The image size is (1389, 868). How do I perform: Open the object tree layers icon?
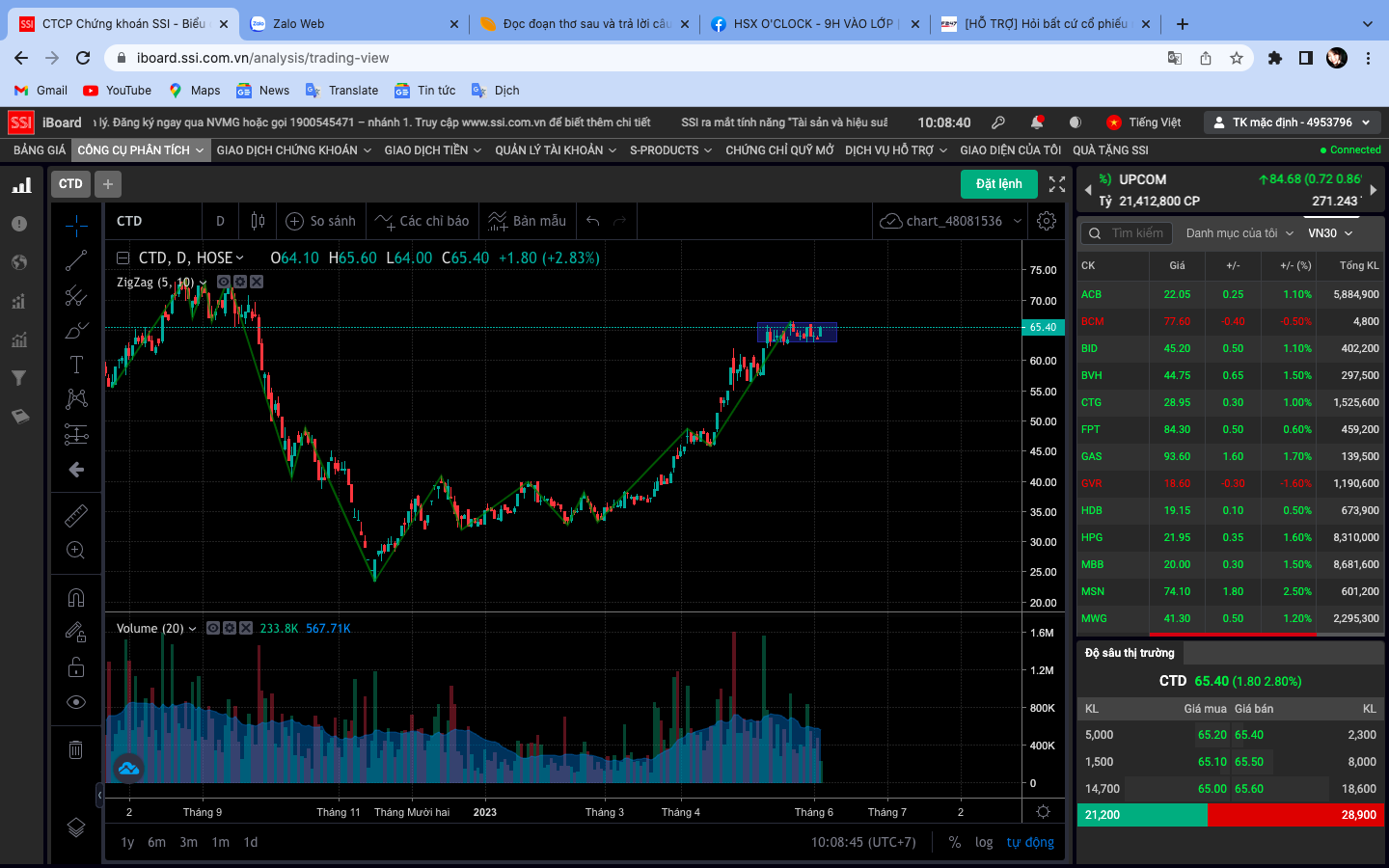tap(76, 827)
